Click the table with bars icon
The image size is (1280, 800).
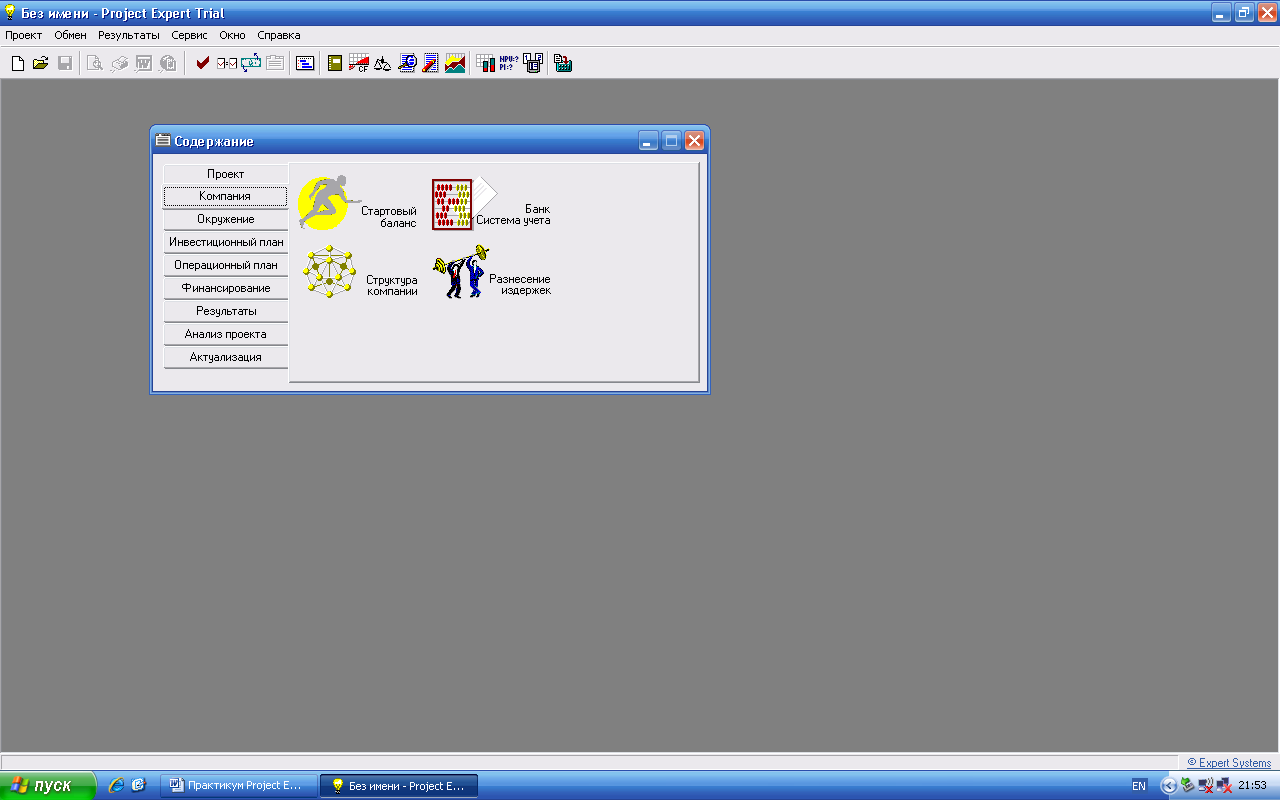click(x=486, y=63)
